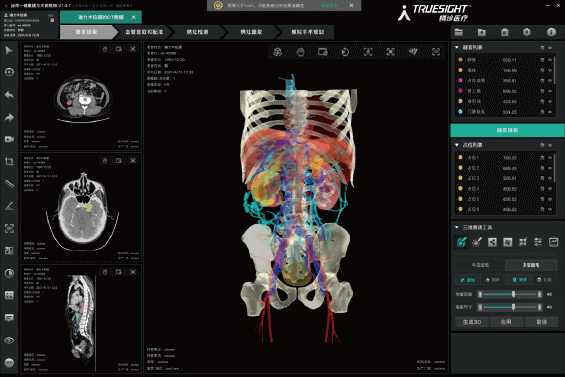Adjust the lower brush size slider handle
The image size is (565, 377).
pyautogui.click(x=513, y=307)
